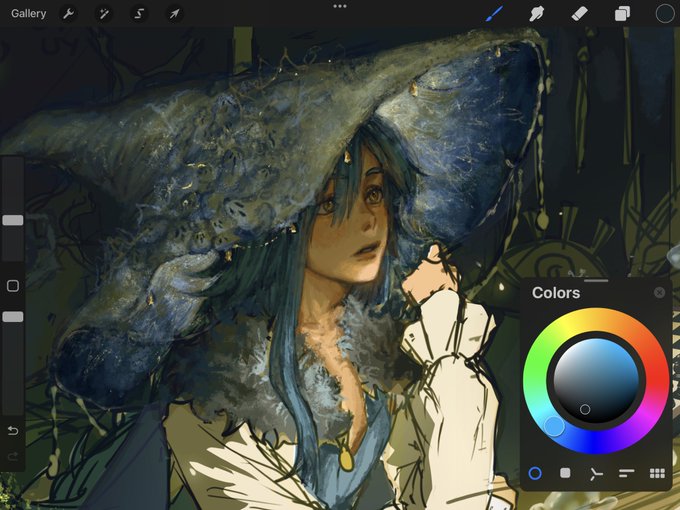Screen dimensions: 680x510
Task: Tap the square modify button on sidebar
Action: 13,286
